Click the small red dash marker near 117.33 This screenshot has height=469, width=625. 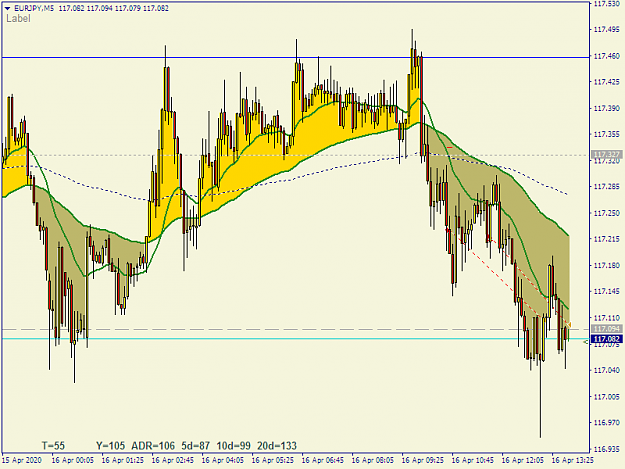pyautogui.click(x=450, y=148)
